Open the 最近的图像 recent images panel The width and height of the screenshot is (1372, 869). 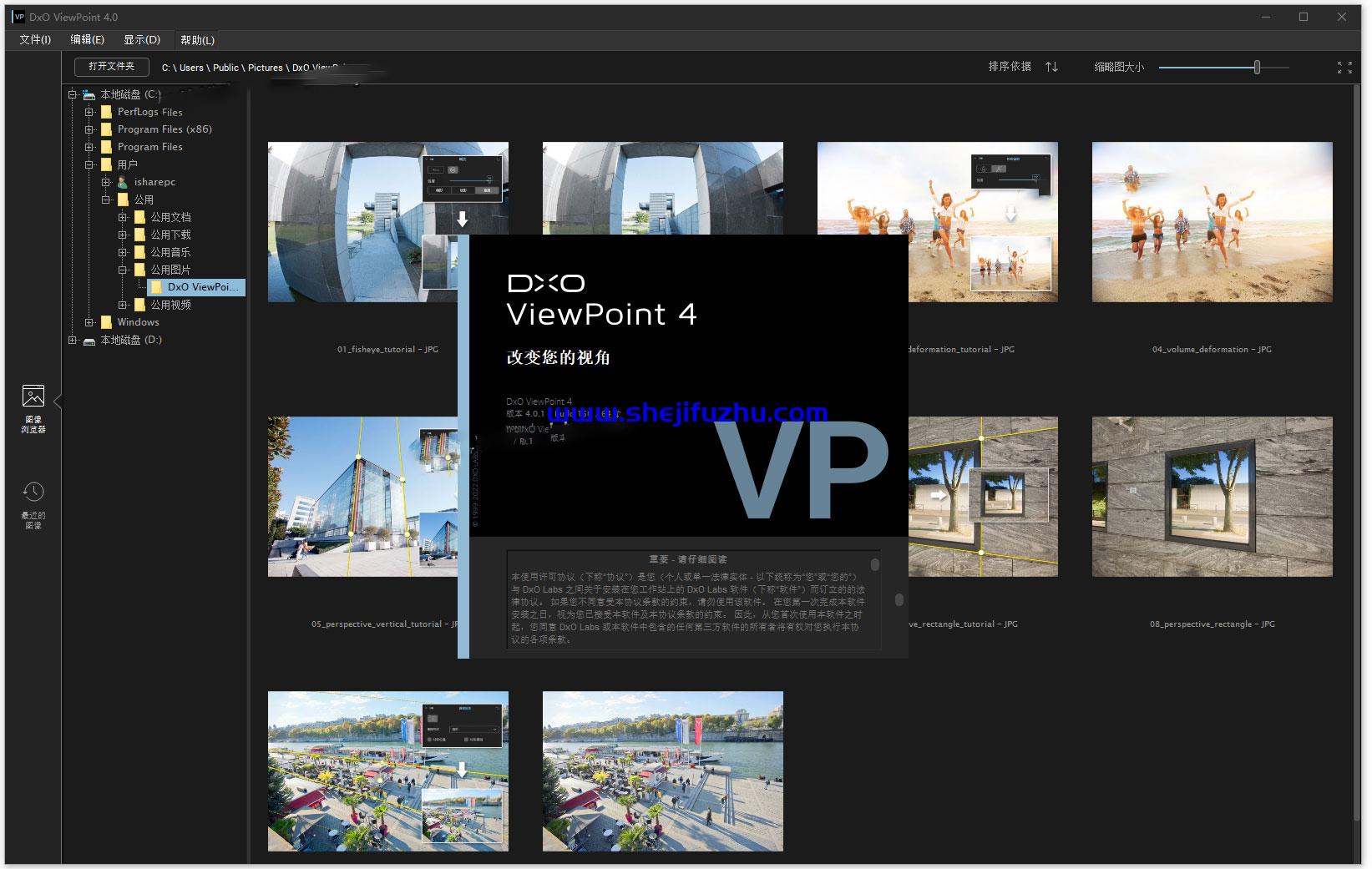(33, 505)
